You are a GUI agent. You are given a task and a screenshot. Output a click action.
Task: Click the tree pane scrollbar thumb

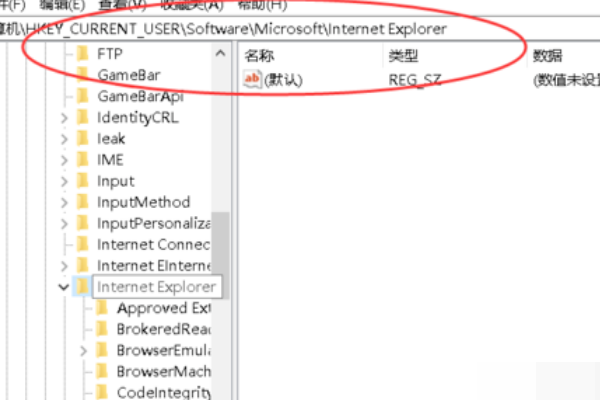221,256
